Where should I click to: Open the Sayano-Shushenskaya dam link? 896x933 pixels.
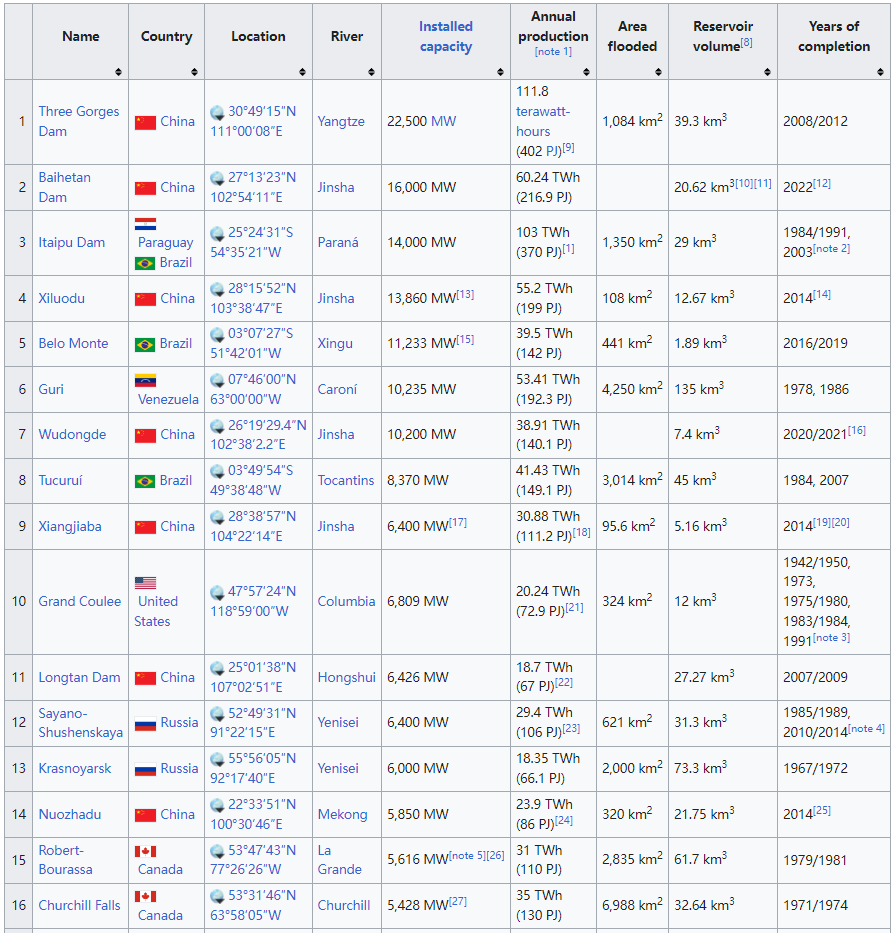click(80, 723)
